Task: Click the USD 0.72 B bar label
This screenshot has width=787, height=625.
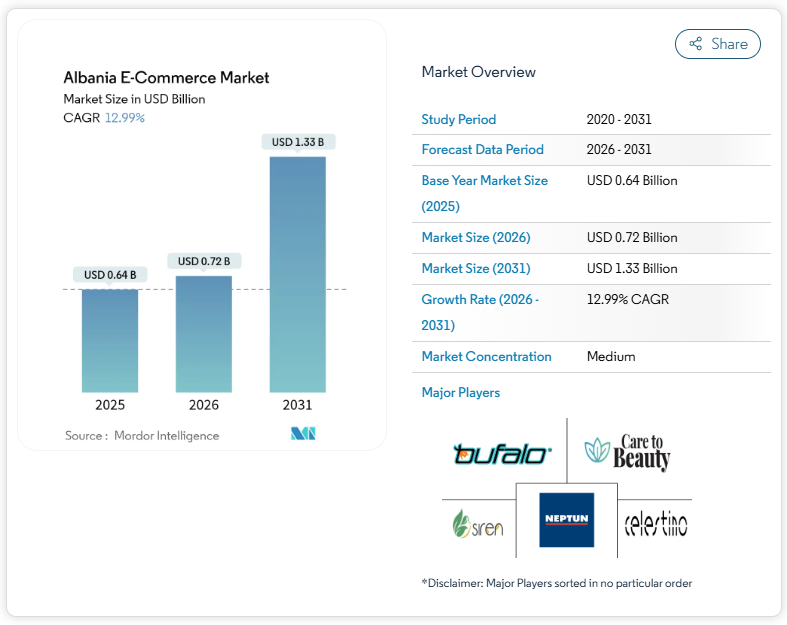Action: tap(204, 261)
